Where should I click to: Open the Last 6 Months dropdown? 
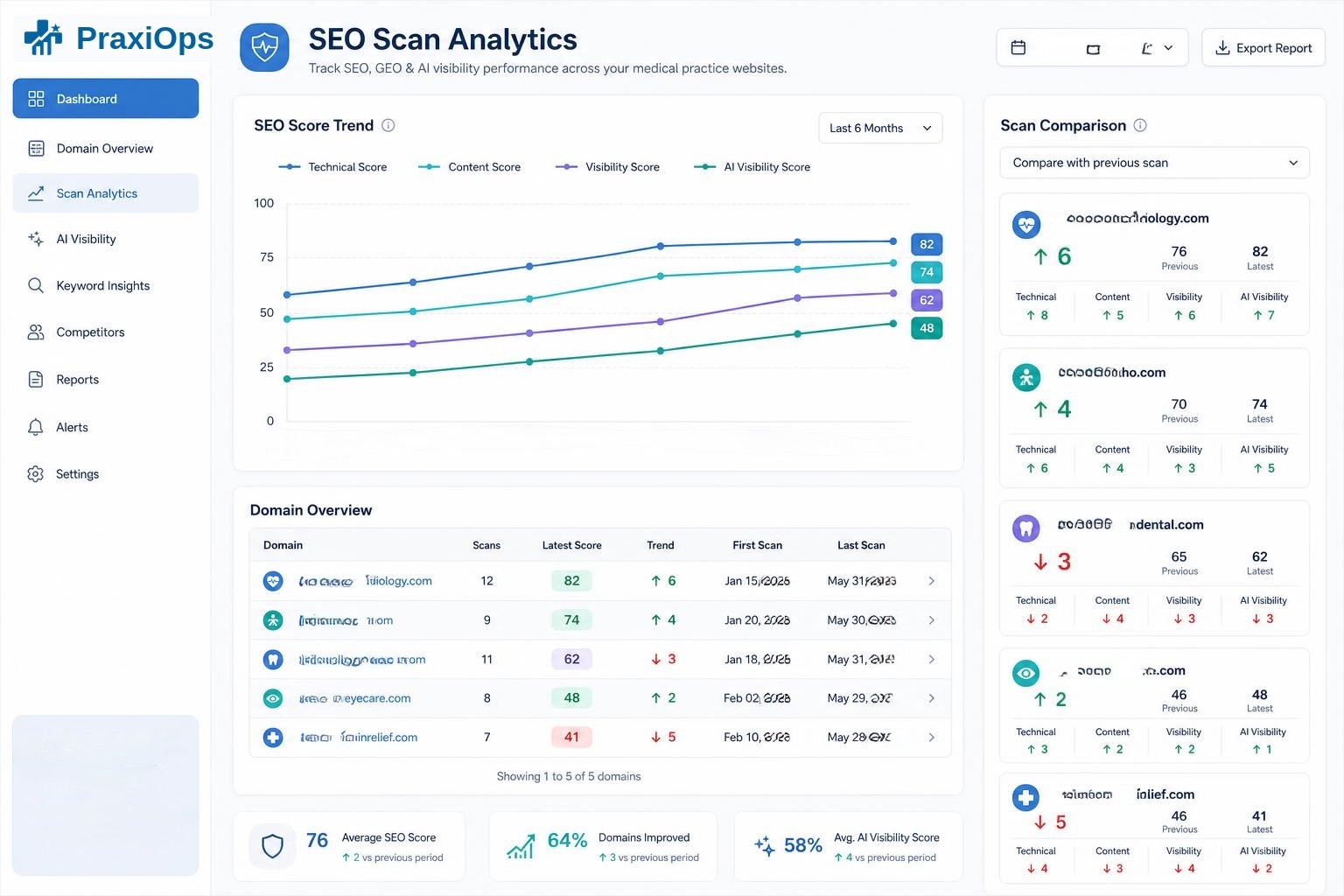point(880,128)
